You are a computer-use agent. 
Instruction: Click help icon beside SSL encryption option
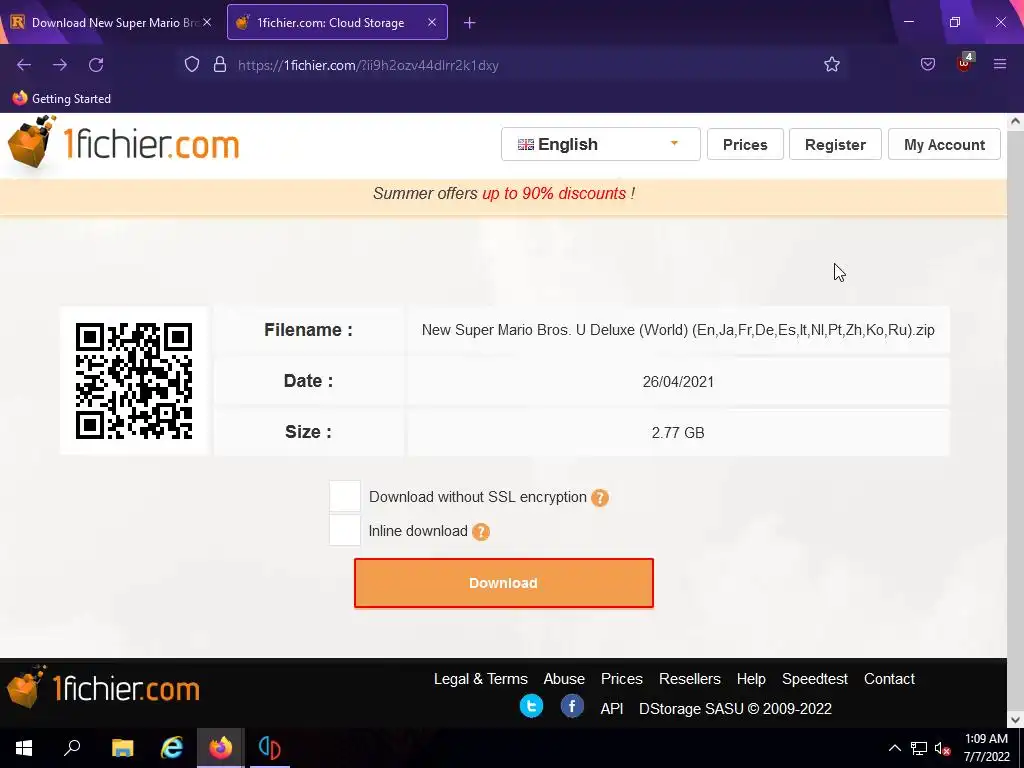(600, 498)
